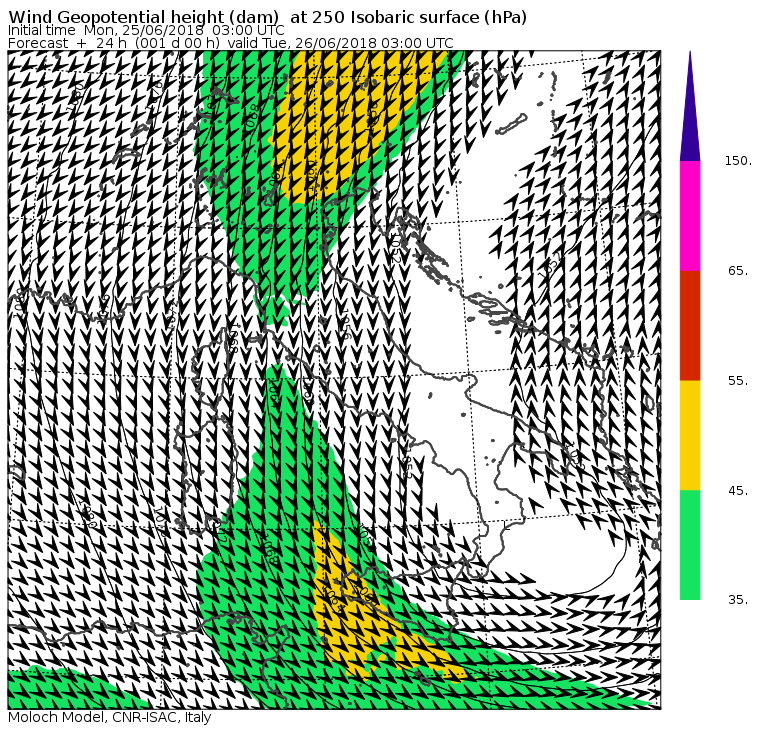Click the green band of the color legend

690,545
